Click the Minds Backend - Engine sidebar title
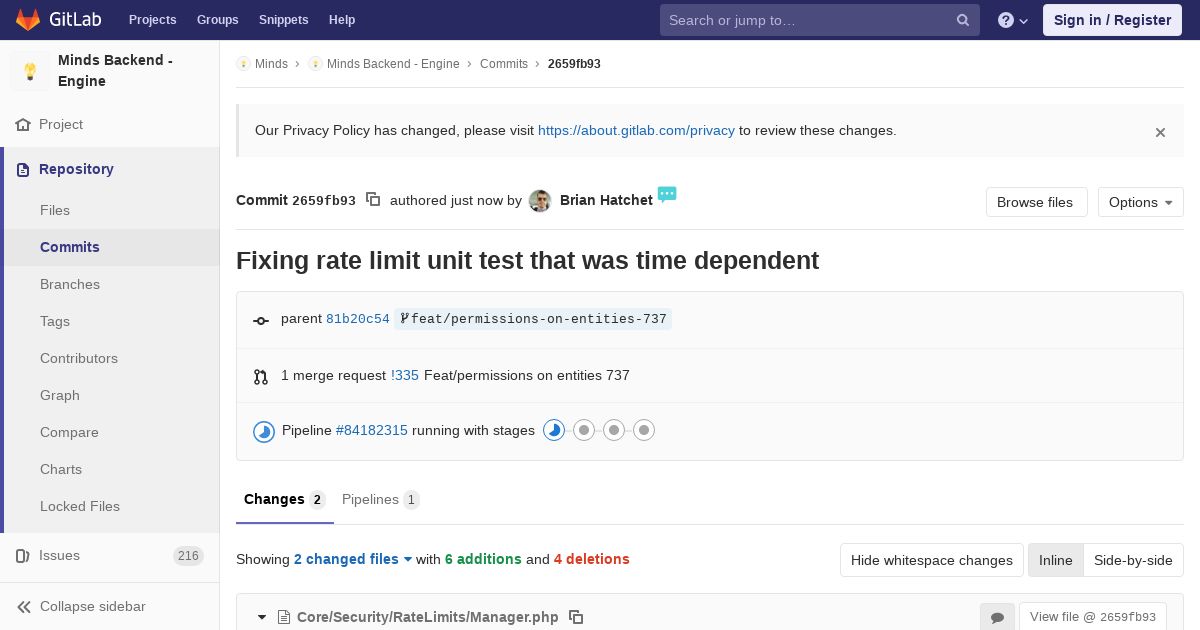This screenshot has width=1200, height=630. coord(115,71)
